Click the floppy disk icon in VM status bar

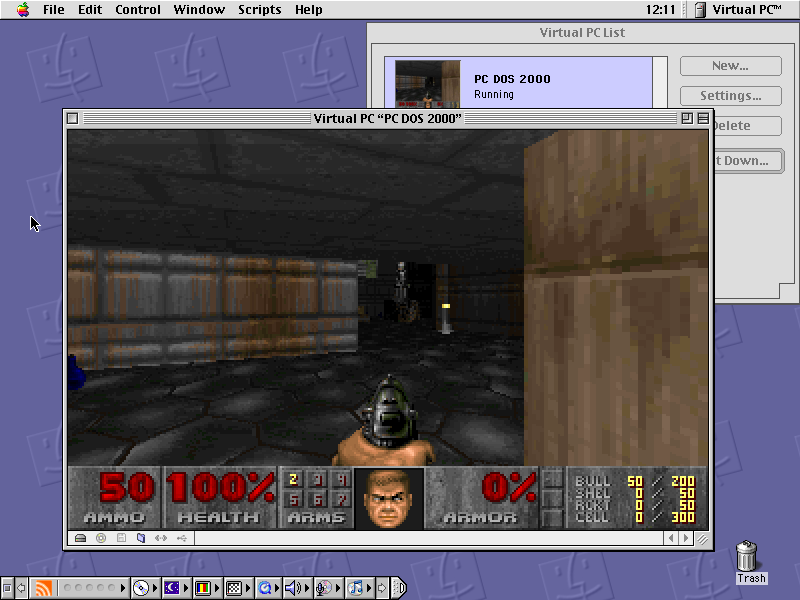121,538
